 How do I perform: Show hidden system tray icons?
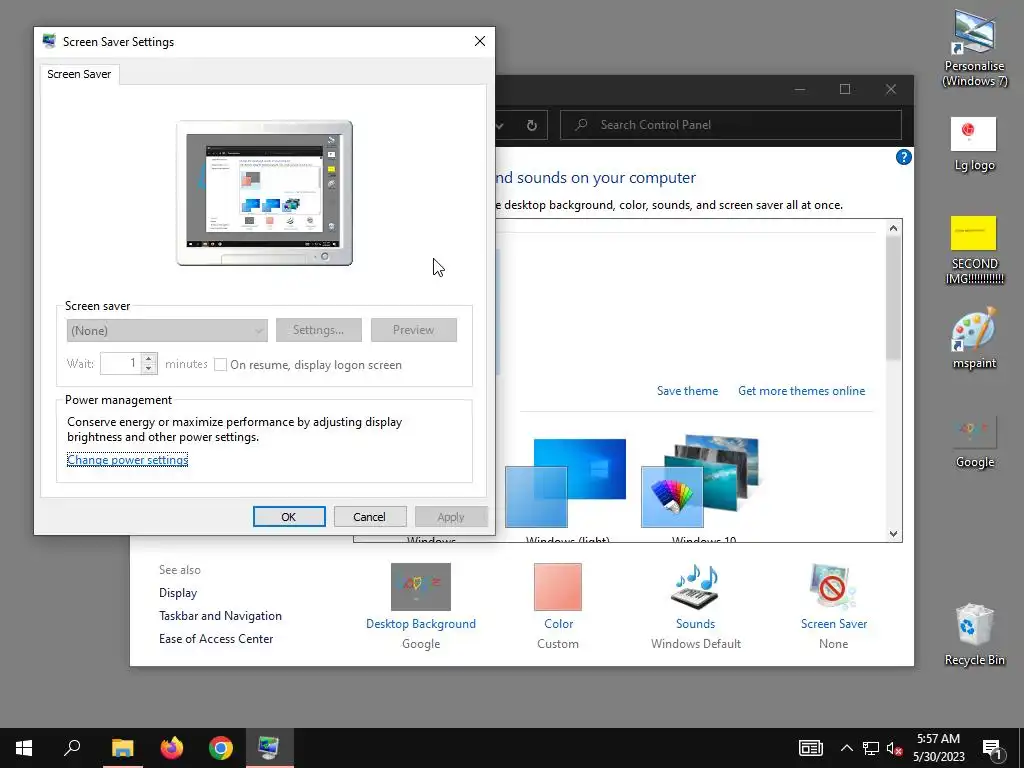point(846,748)
